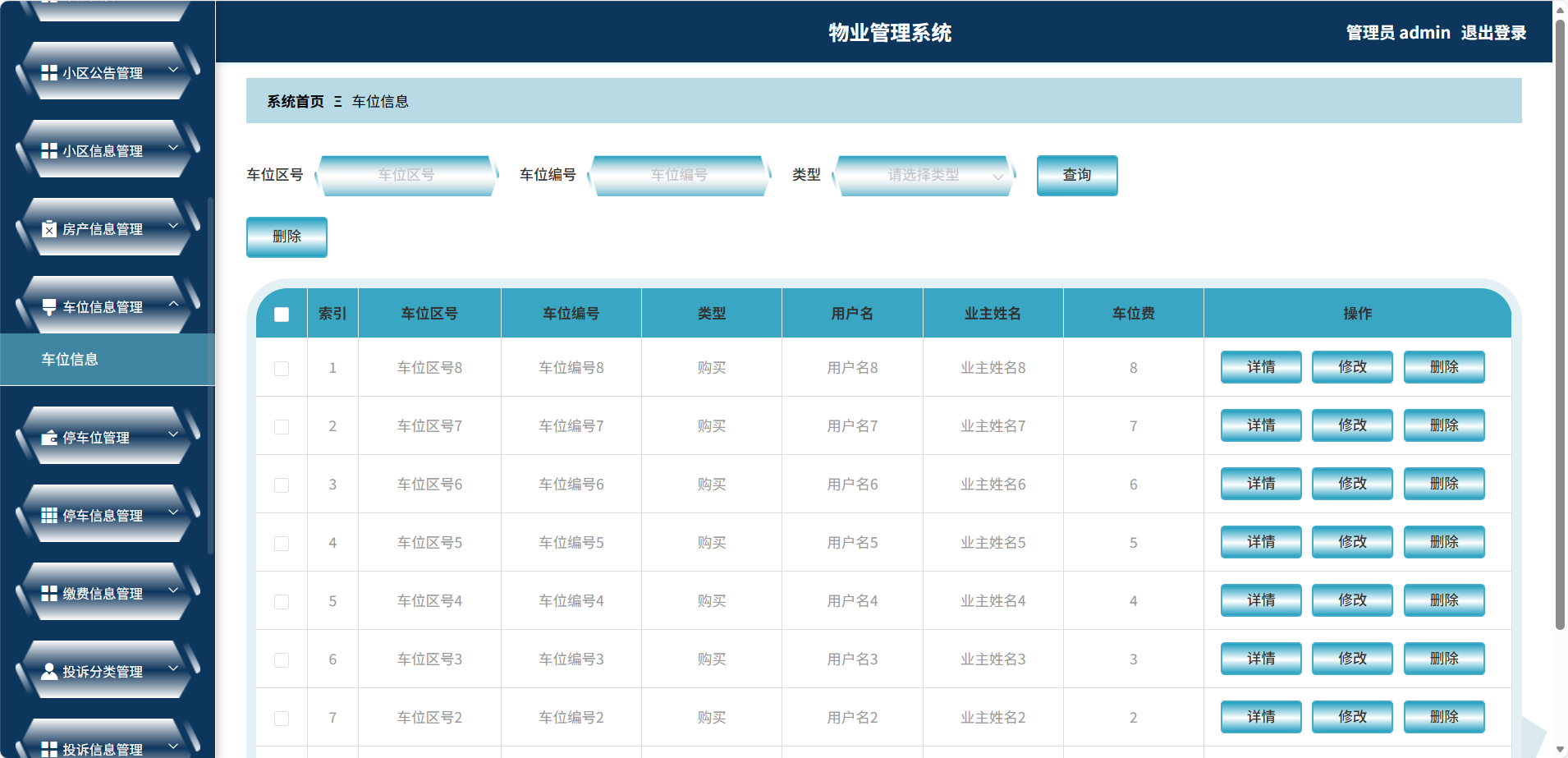Expand the 停车位管理 chevron
This screenshot has width=1568, height=758.
pos(173,434)
